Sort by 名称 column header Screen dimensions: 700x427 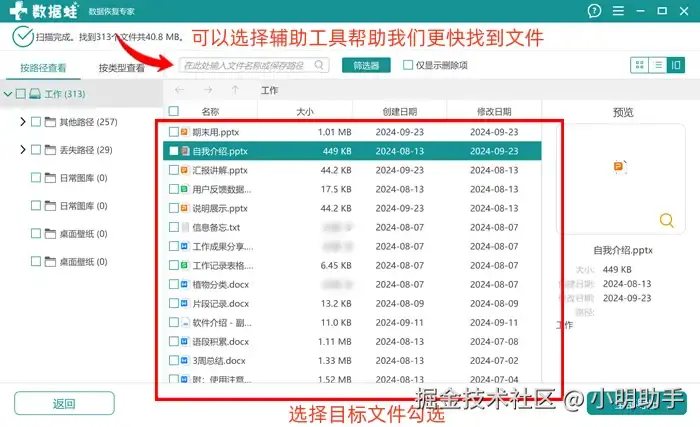[210, 111]
